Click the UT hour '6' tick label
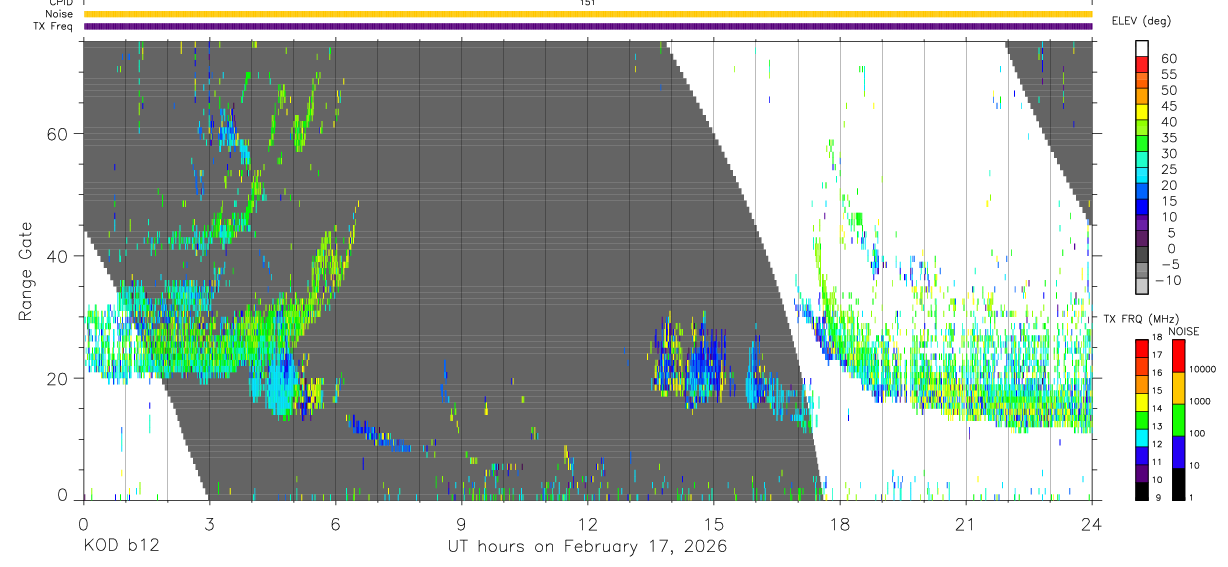 335,523
